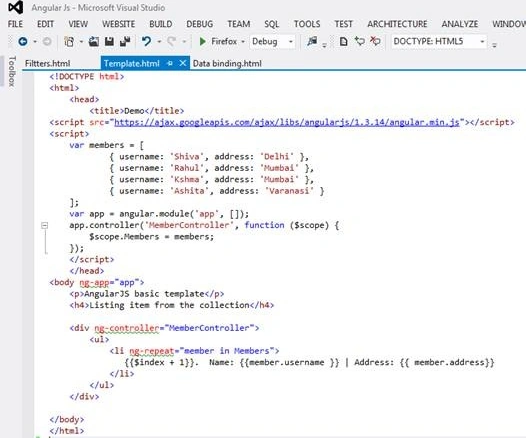
Task: Open the DOCTYPE: HTML5 dropdown
Action: click(x=482, y=42)
